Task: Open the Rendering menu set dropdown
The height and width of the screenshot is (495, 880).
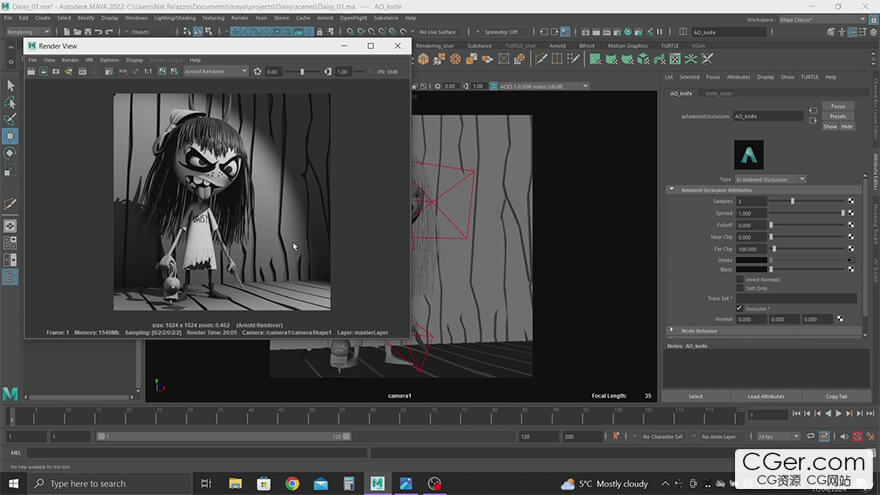Action: 26,32
